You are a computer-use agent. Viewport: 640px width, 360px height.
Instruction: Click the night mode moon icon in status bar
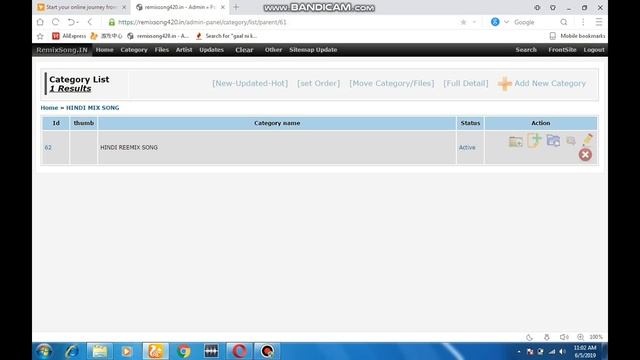point(529,337)
